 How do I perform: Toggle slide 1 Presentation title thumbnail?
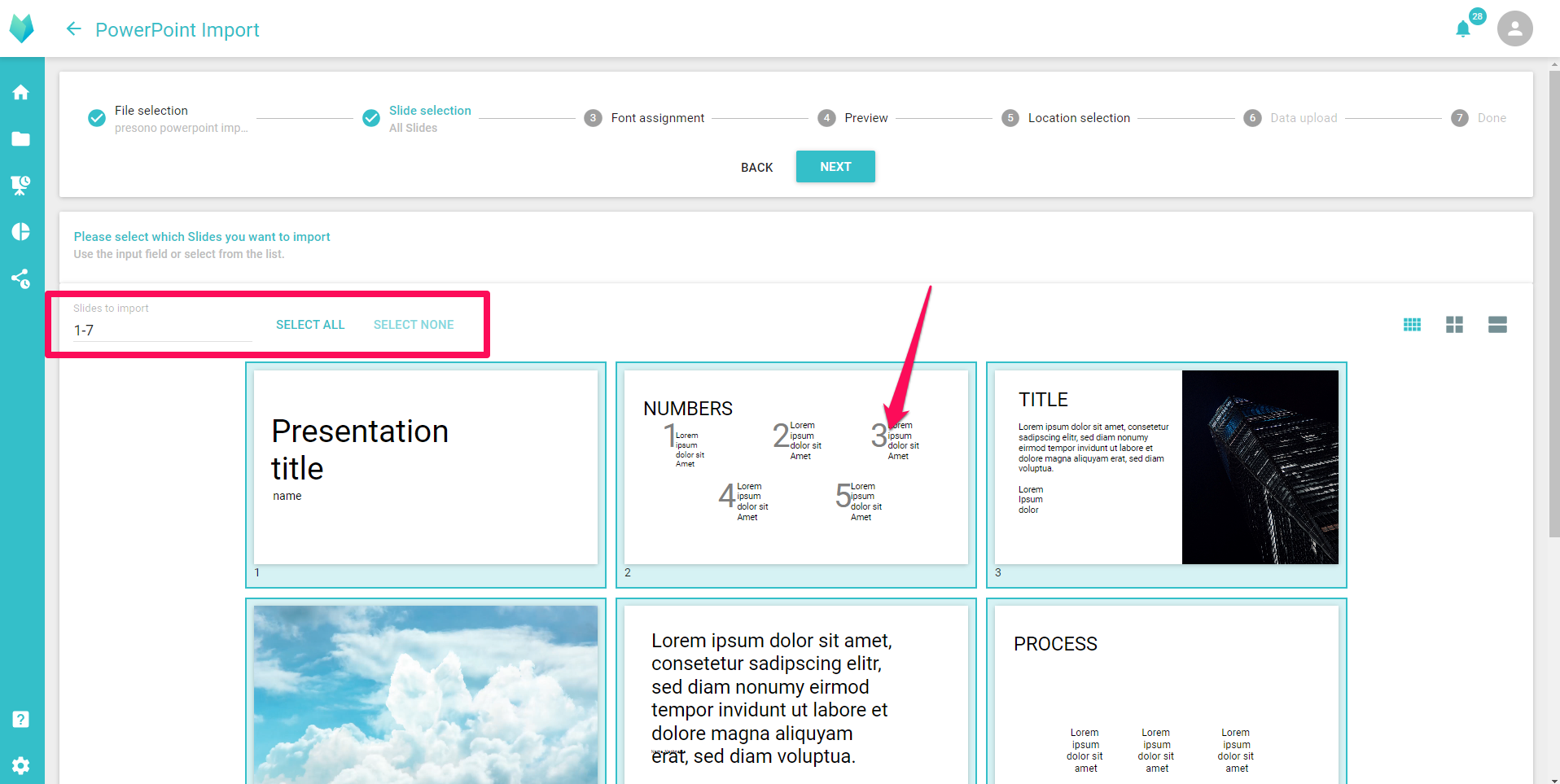tap(426, 475)
